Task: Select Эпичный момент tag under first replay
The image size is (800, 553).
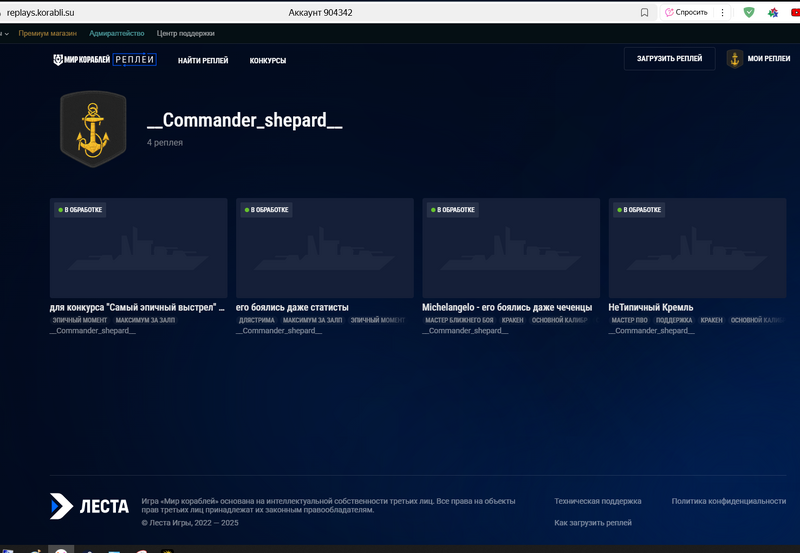Action: point(80,320)
